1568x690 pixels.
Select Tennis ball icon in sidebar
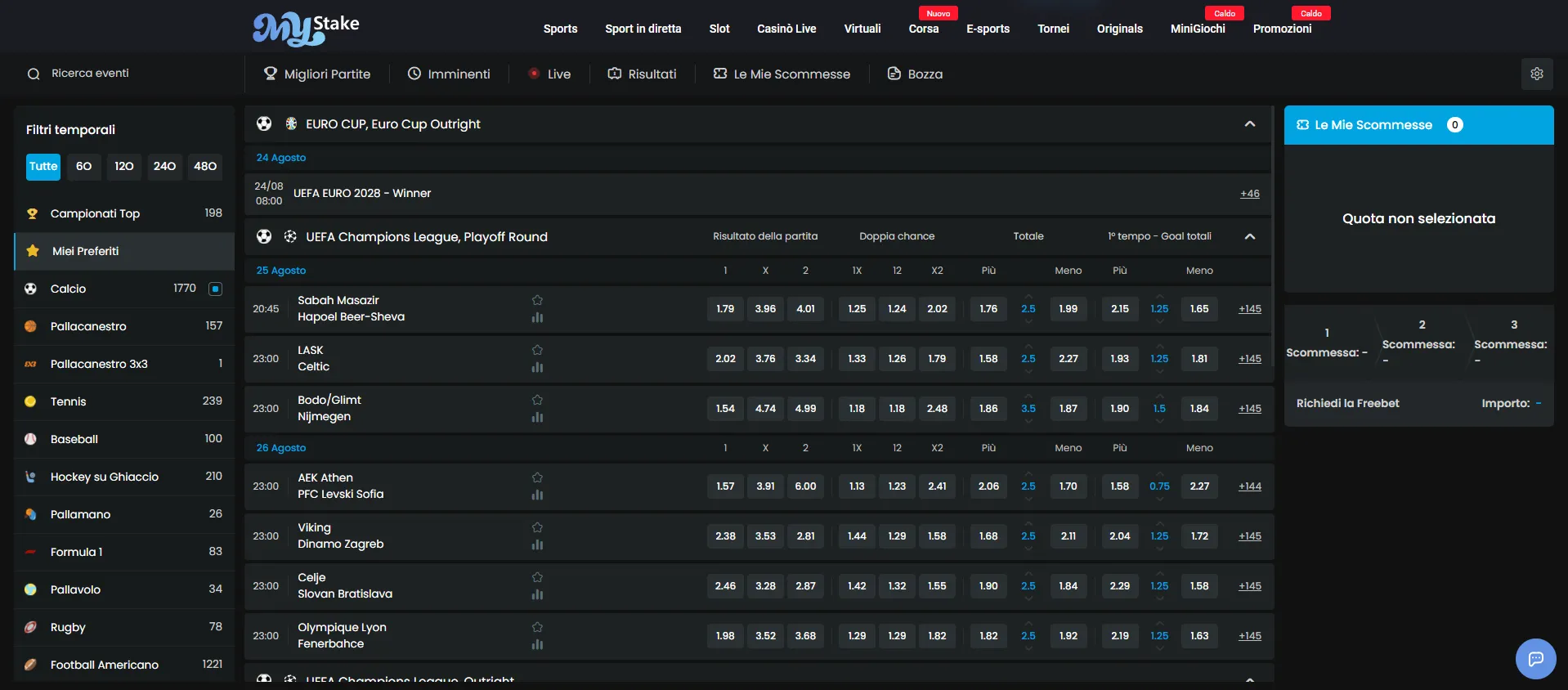31,401
